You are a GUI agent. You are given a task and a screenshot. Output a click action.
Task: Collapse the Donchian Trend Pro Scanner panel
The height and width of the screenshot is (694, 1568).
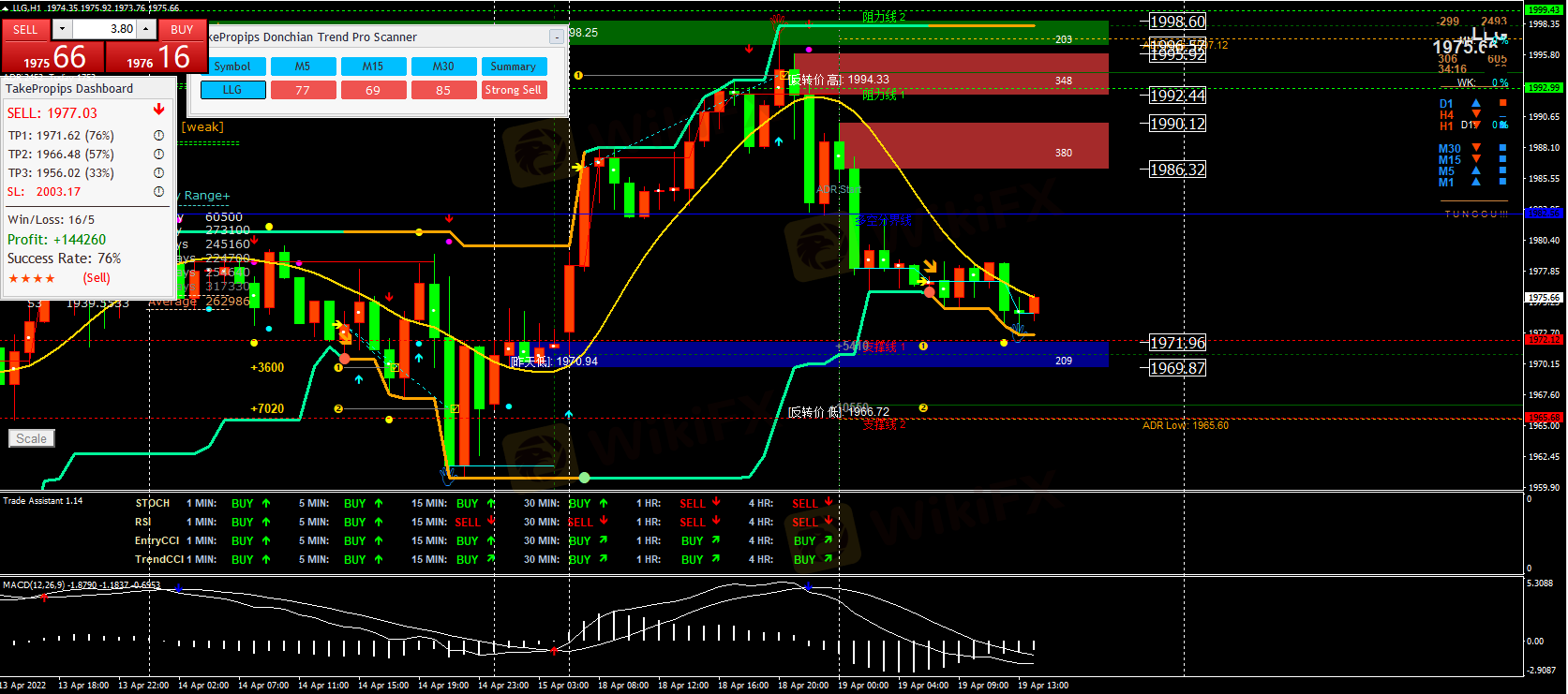(557, 37)
